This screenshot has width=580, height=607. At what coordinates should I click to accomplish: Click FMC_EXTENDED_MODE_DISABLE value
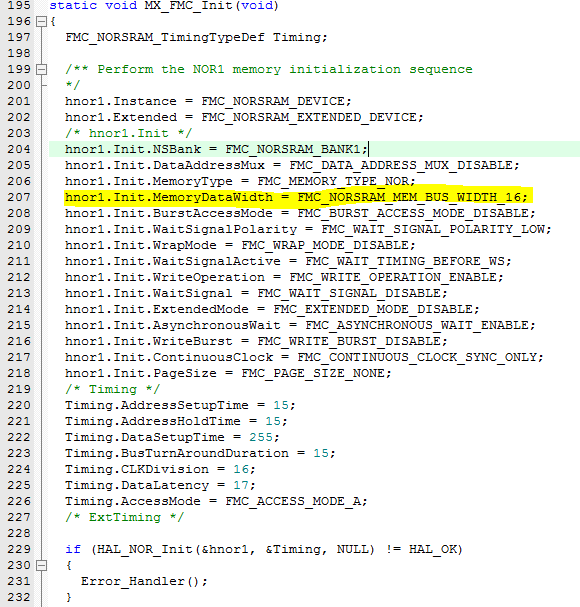[x=373, y=309]
